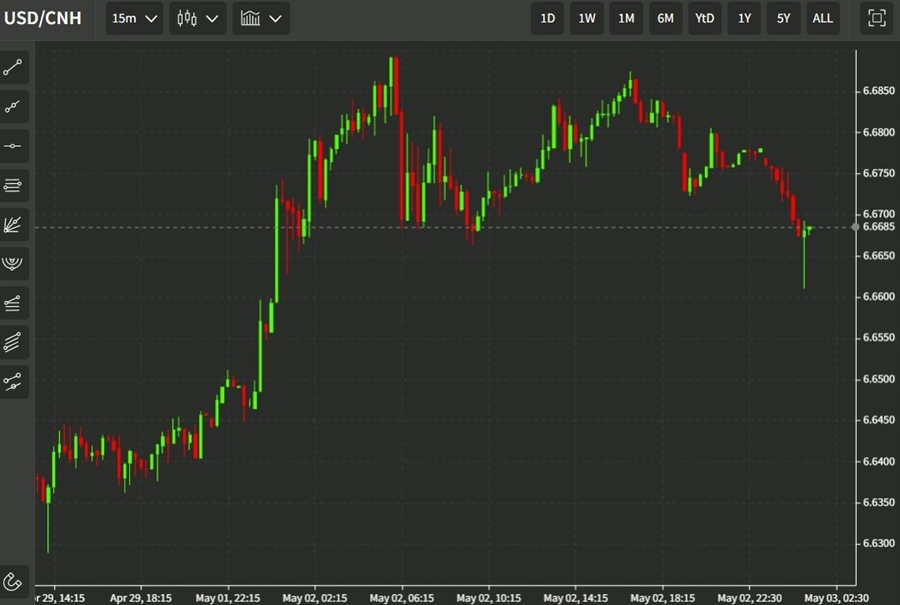Screen dimensions: 900x605
Task: Switch to the YtD range tab
Action: [x=704, y=18]
